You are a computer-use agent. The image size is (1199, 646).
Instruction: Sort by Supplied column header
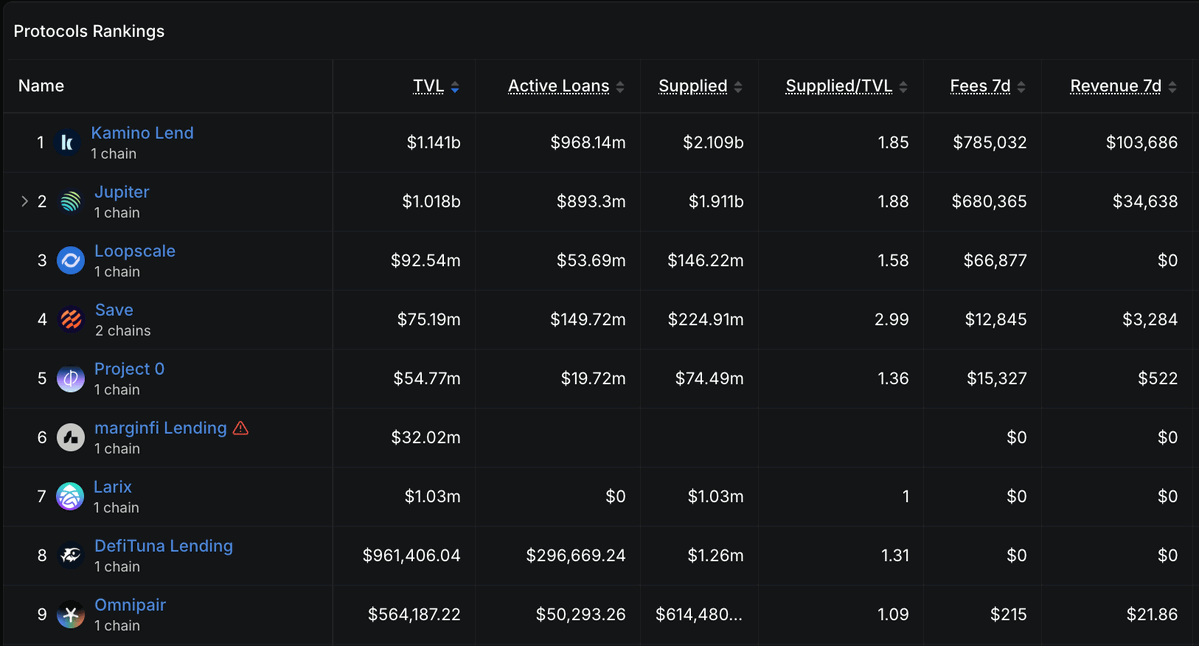click(700, 86)
